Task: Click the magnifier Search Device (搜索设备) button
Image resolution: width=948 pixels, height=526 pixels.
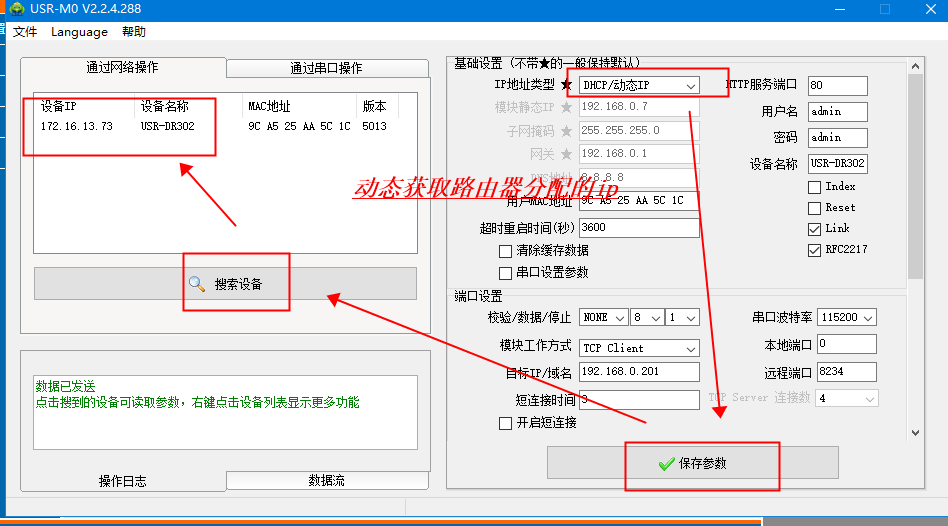Action: pos(225,284)
